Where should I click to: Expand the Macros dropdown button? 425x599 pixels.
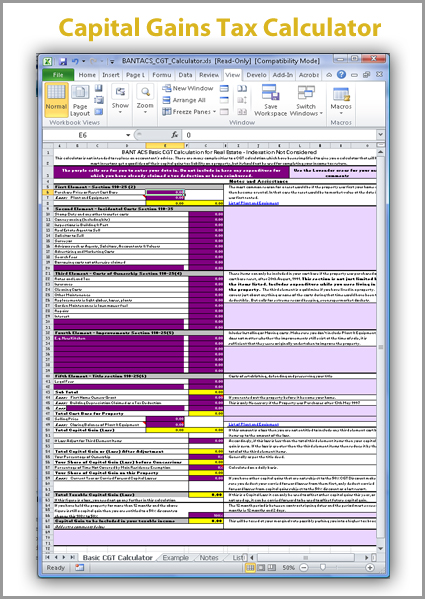tap(341, 100)
